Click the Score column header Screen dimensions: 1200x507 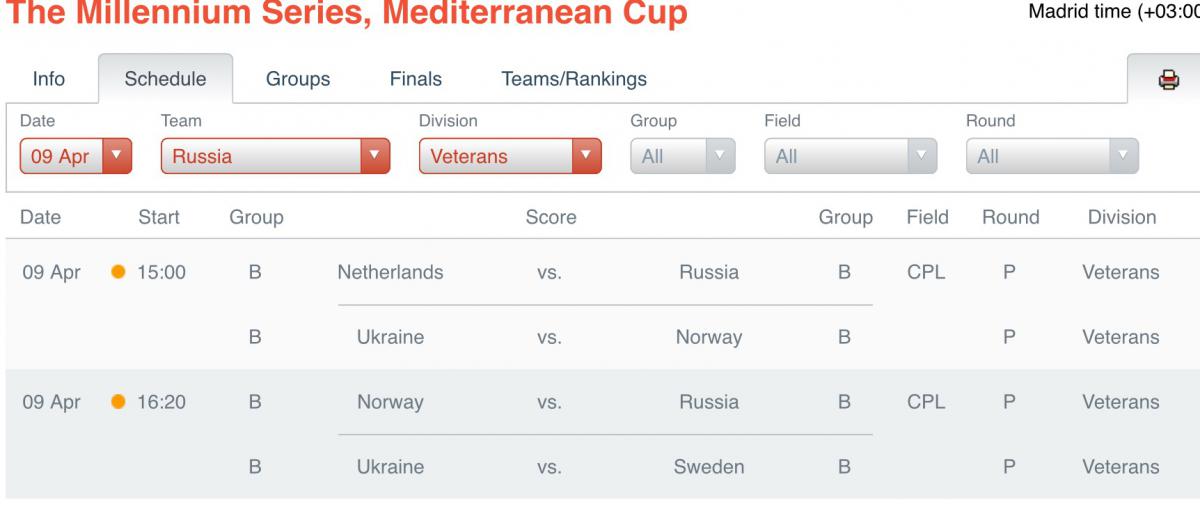551,217
